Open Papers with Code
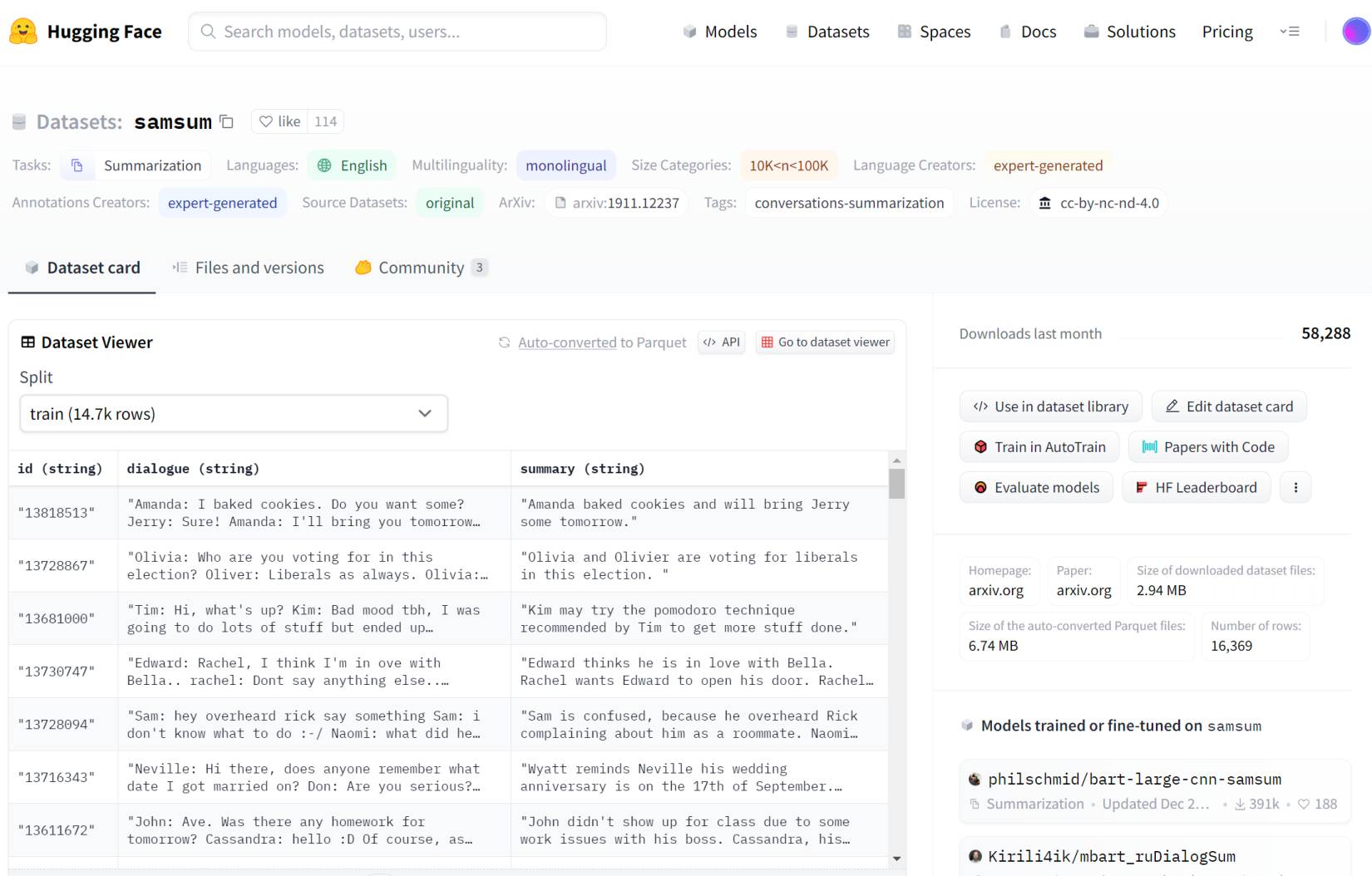The image size is (1372, 876). pyautogui.click(x=1208, y=447)
